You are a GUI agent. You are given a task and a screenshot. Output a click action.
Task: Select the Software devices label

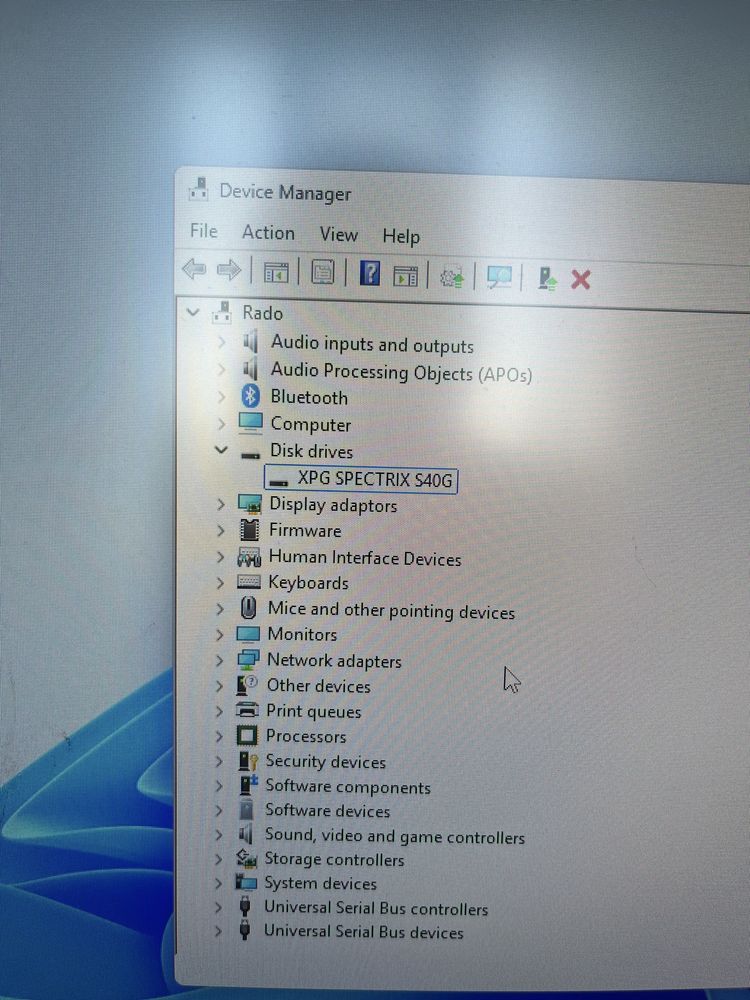coord(327,811)
